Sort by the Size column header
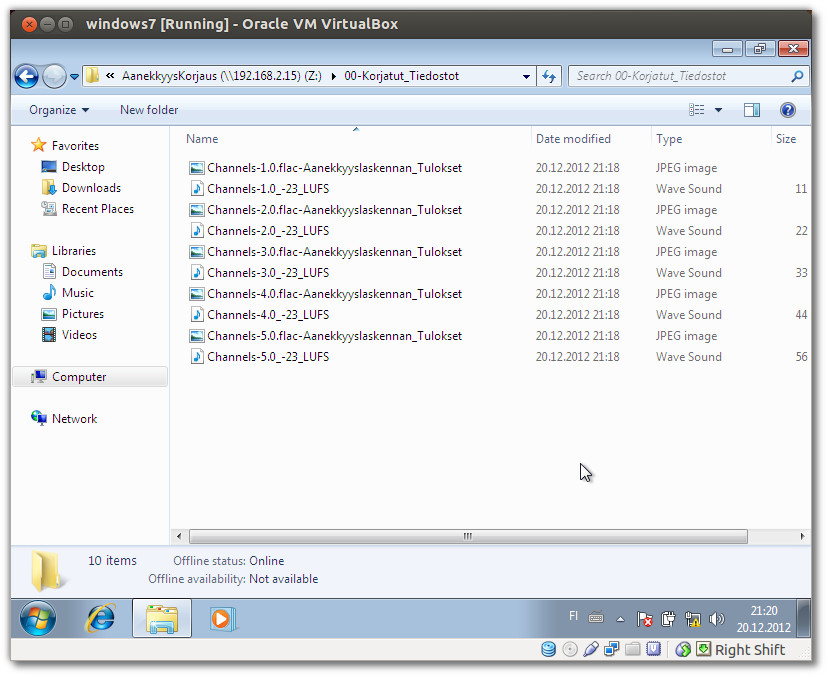Image resolution: width=828 pixels, height=677 pixels. [786, 139]
